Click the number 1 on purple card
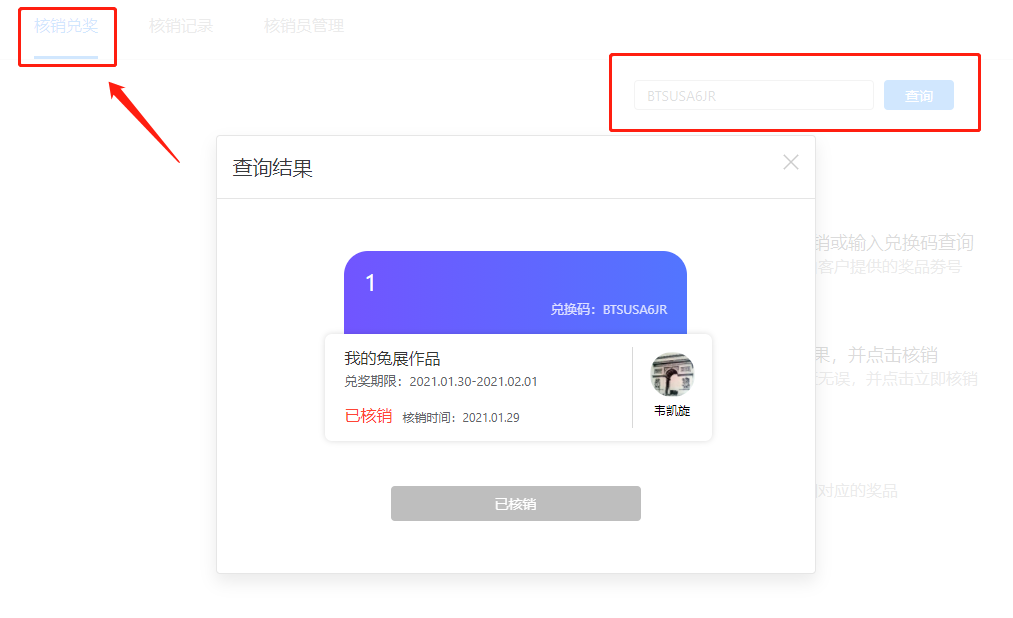Image resolution: width=1013 pixels, height=618 pixels. point(370,283)
